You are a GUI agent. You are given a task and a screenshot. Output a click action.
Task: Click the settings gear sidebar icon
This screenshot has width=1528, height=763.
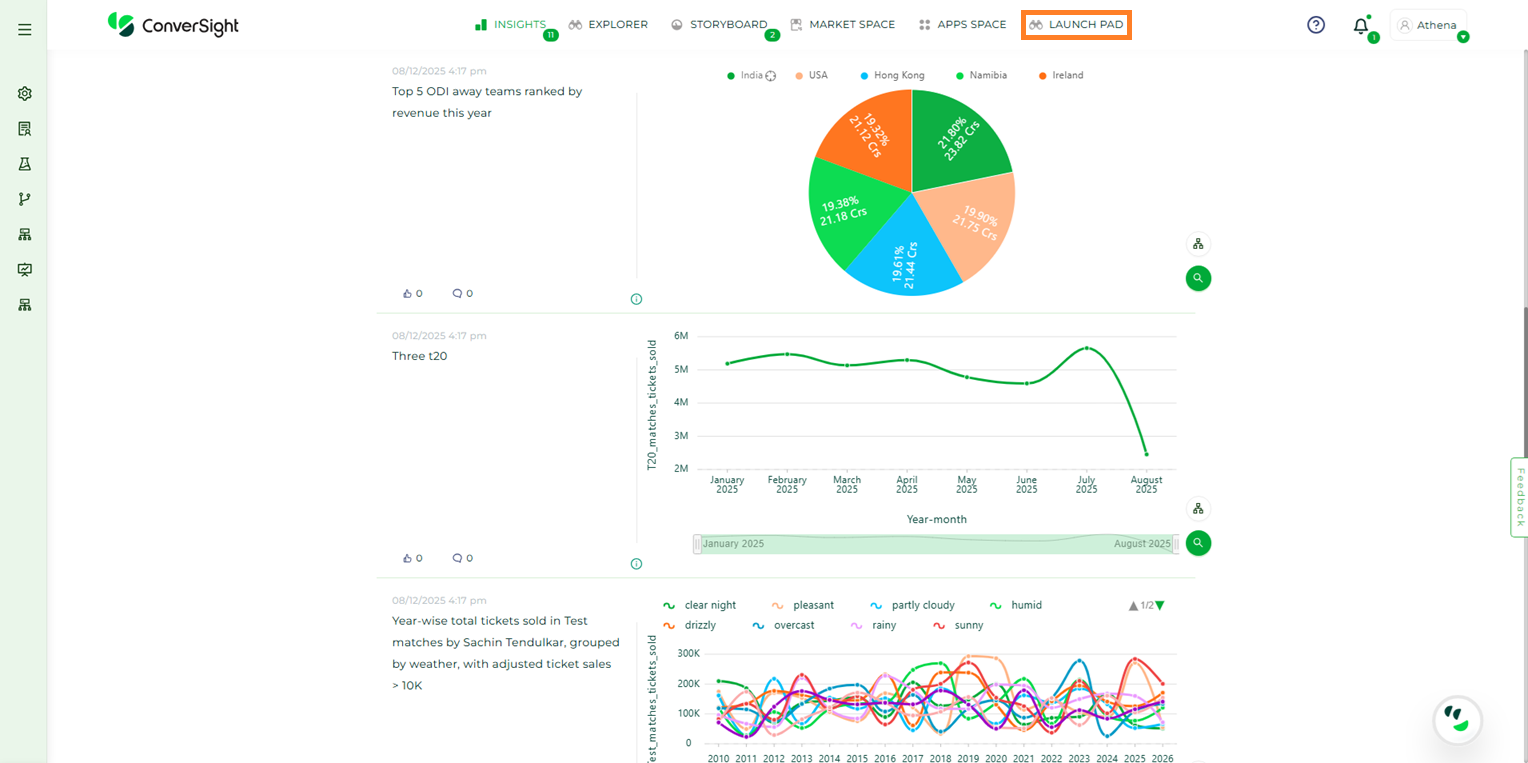click(25, 93)
